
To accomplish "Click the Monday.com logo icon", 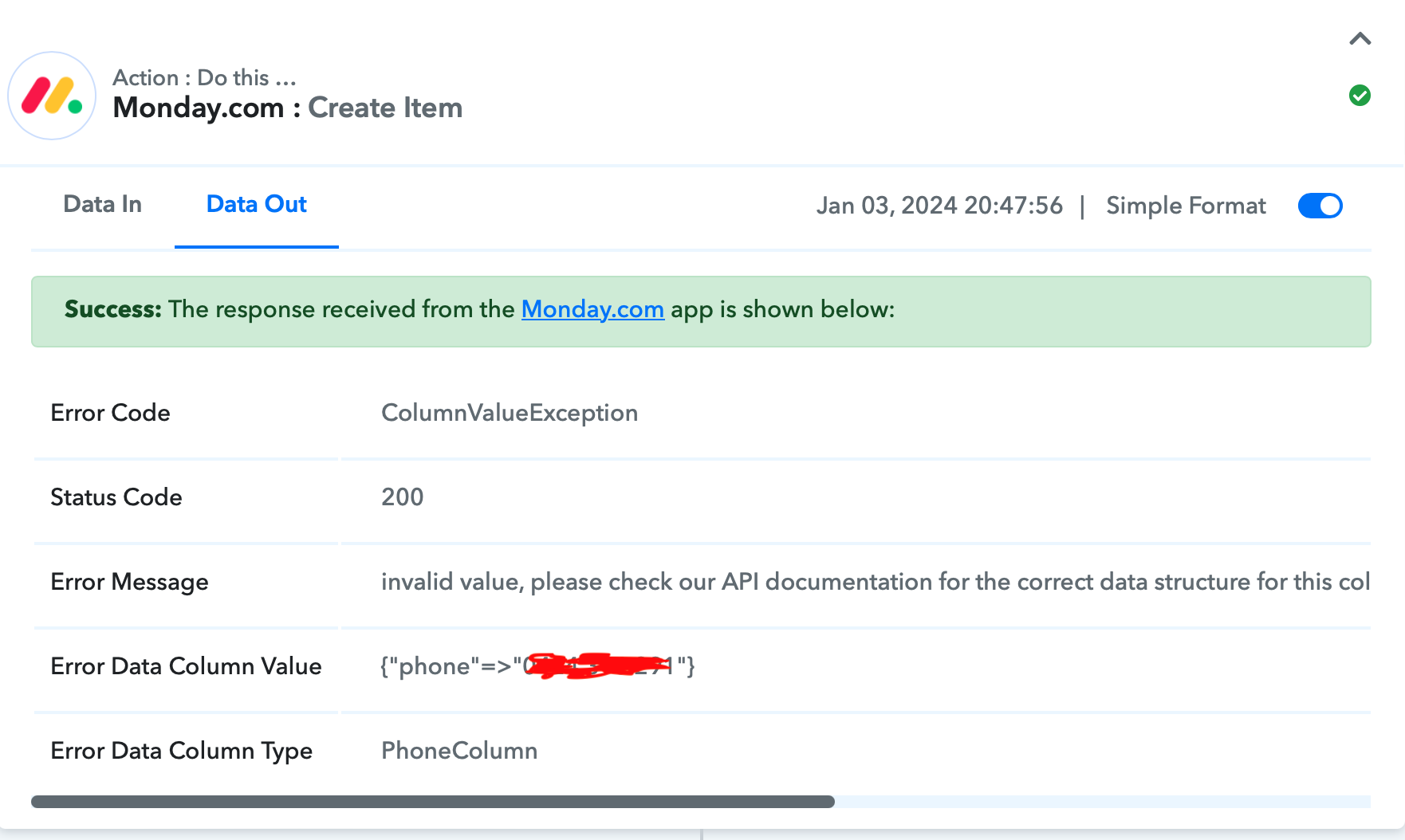I will coord(52,96).
